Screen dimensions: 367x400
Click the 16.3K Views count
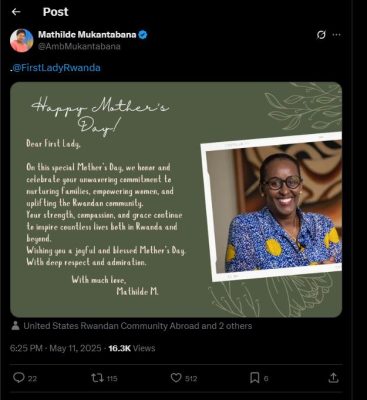[132, 348]
